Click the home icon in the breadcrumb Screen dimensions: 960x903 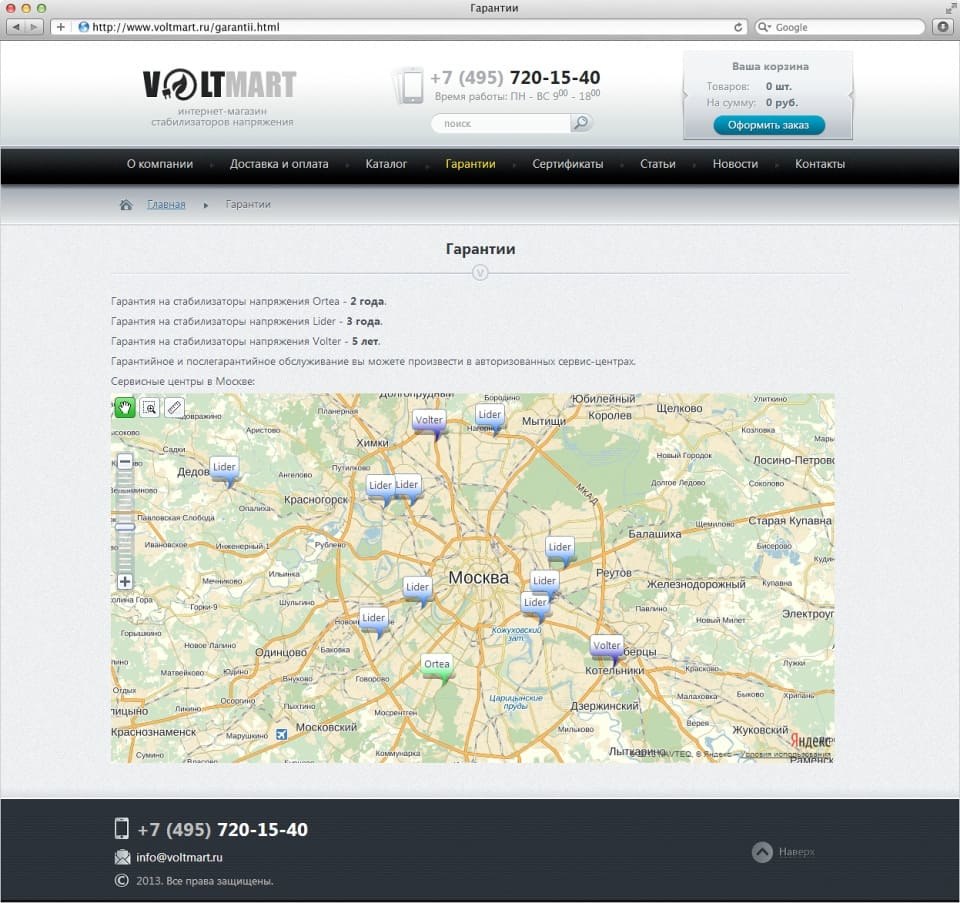pos(126,204)
